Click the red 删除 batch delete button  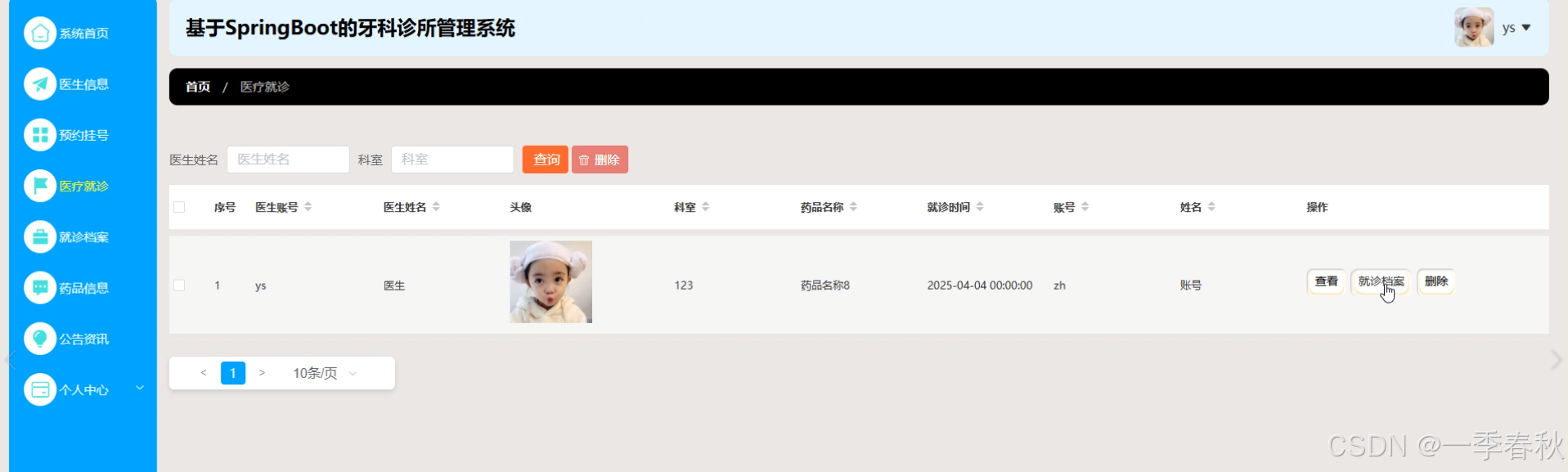click(600, 160)
